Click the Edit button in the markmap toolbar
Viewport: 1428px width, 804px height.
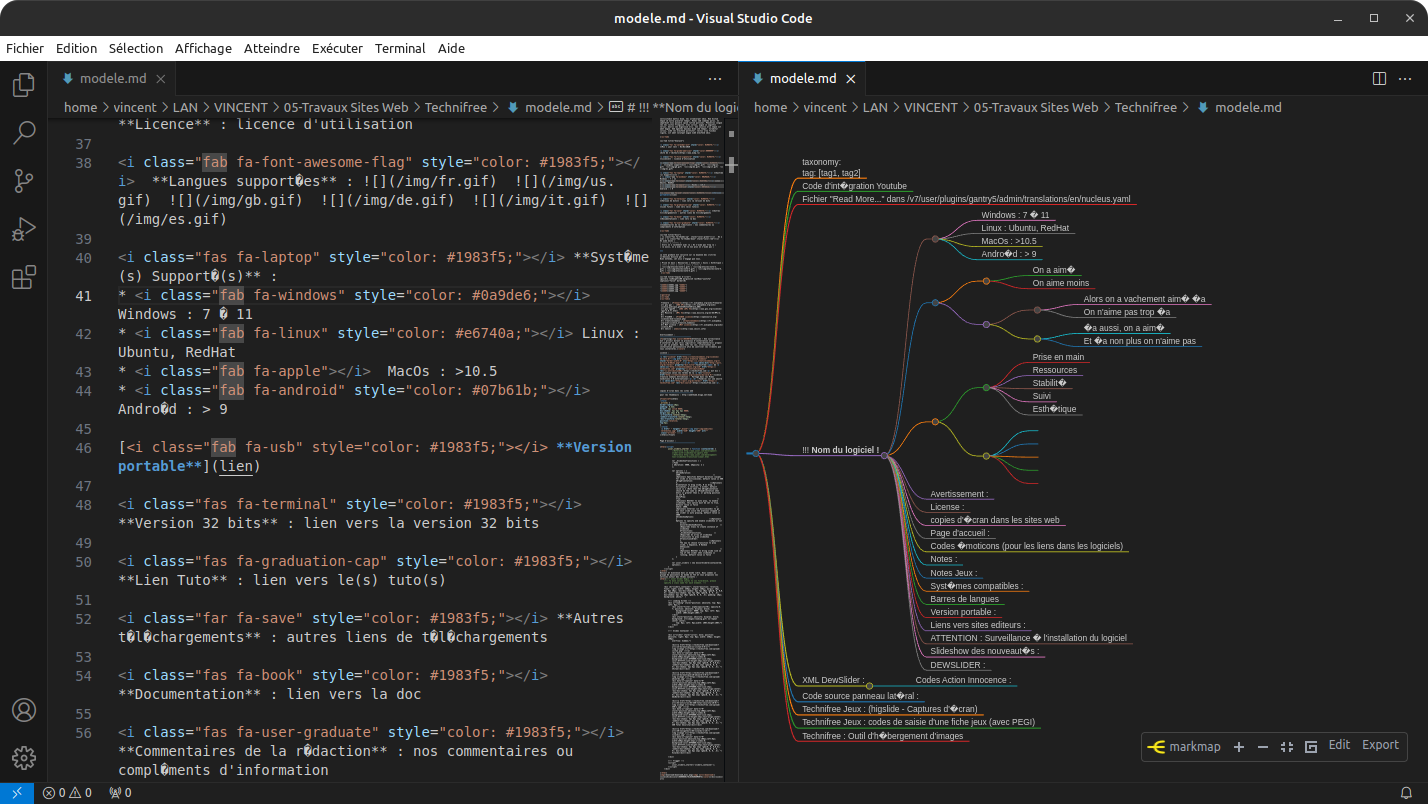[1339, 745]
